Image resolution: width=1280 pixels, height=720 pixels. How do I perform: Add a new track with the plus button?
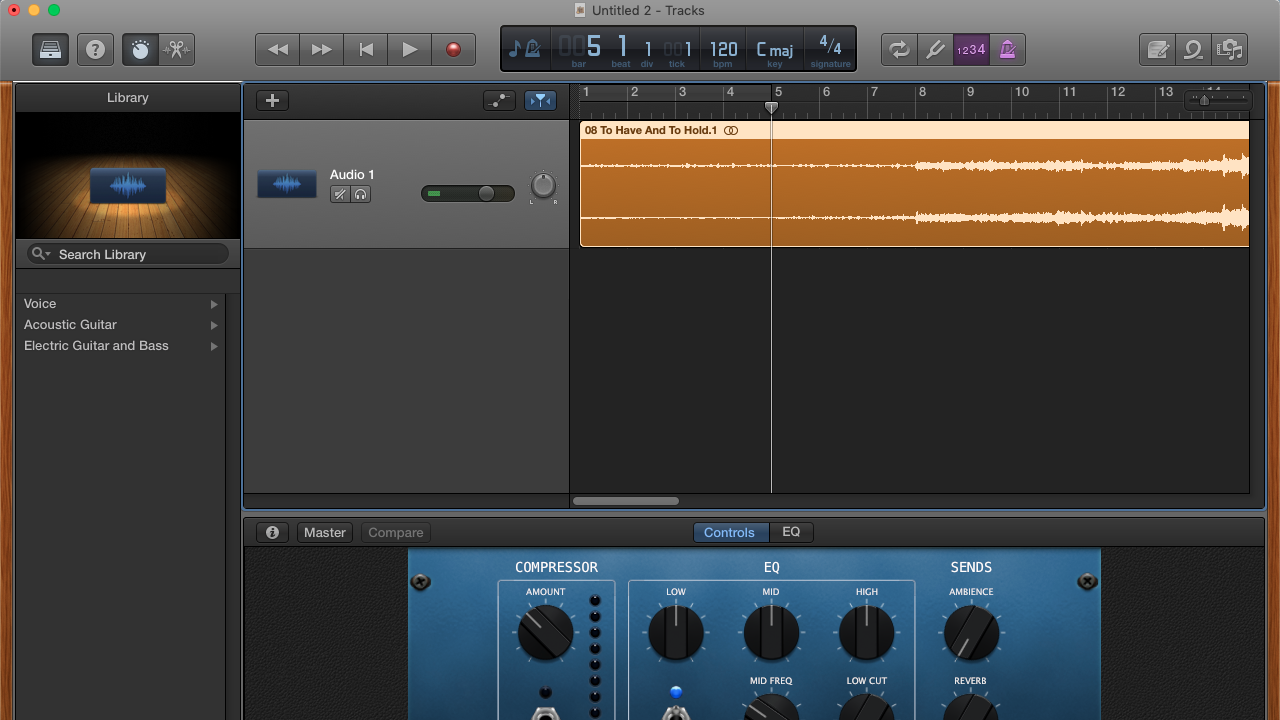point(271,100)
